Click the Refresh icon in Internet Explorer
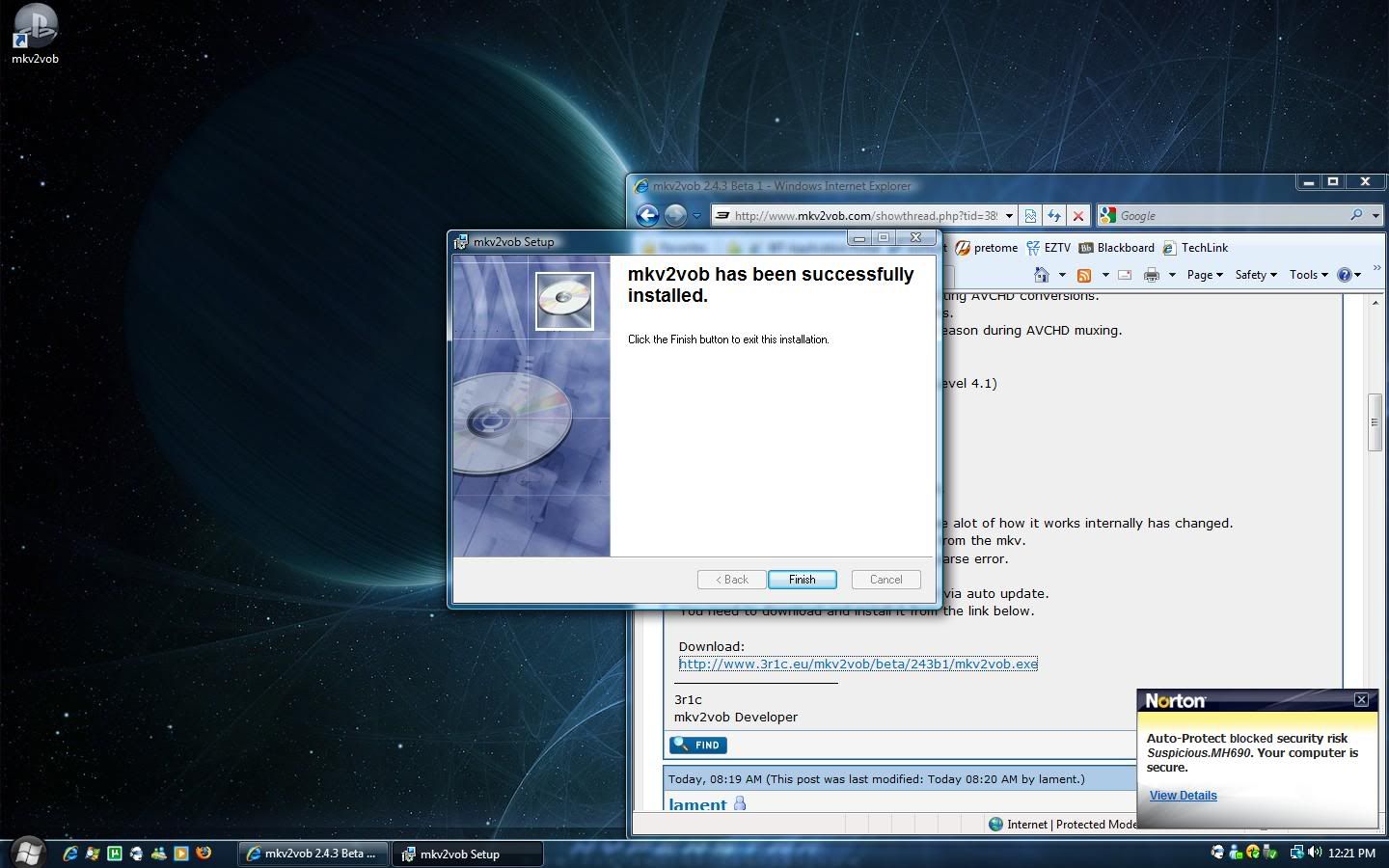 [1054, 216]
